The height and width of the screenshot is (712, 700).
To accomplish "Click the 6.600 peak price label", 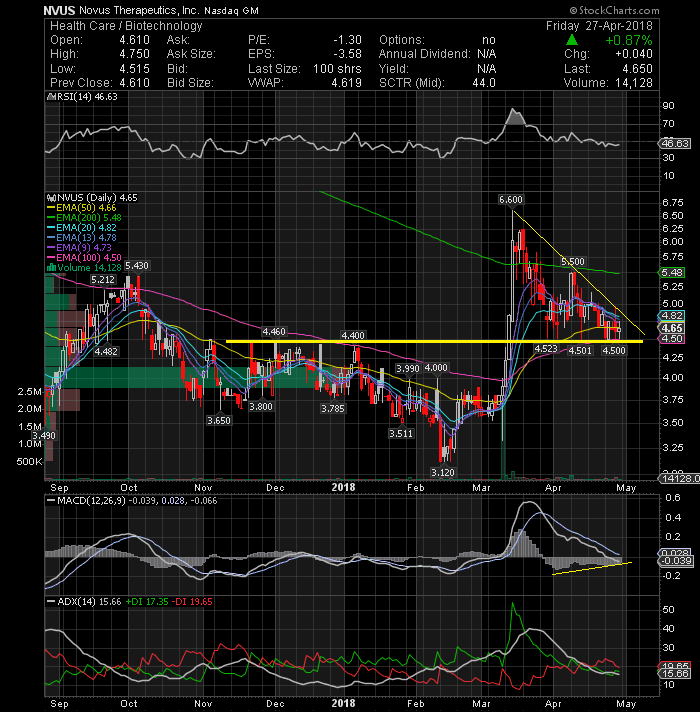I will tap(511, 199).
